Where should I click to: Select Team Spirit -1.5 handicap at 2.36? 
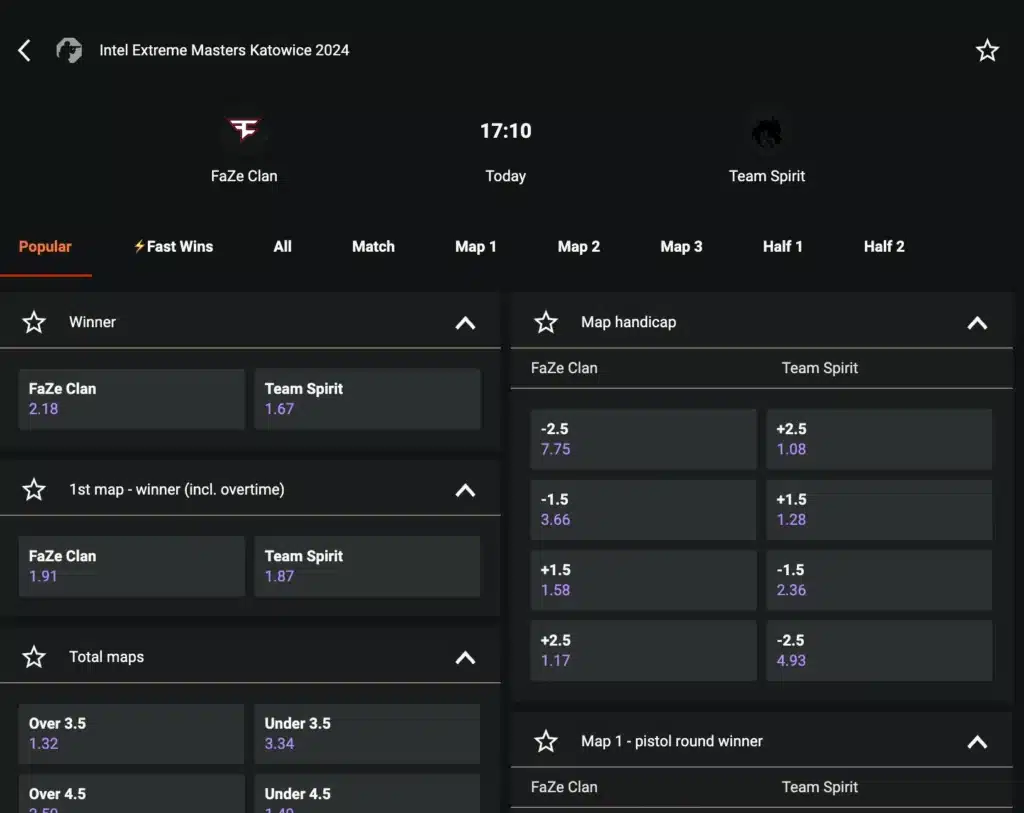[x=879, y=580]
